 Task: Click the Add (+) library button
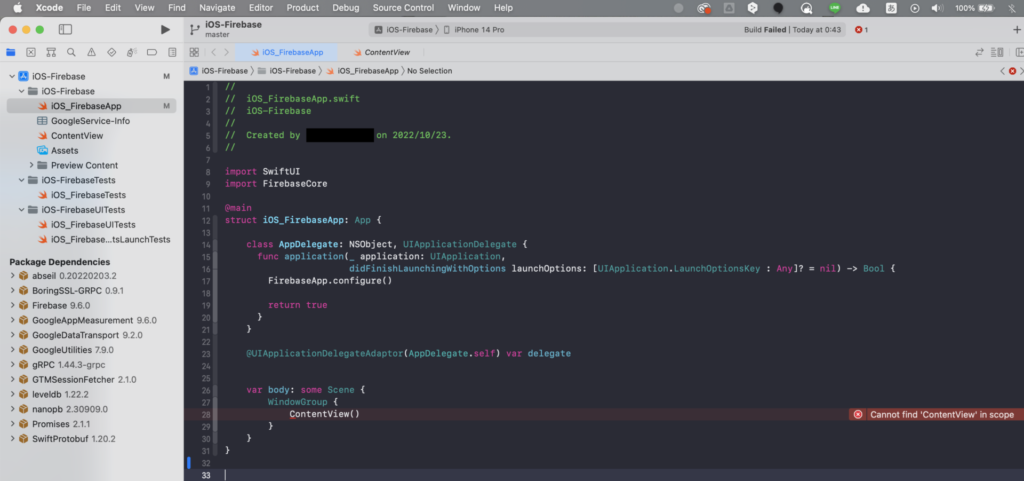pos(1016,30)
